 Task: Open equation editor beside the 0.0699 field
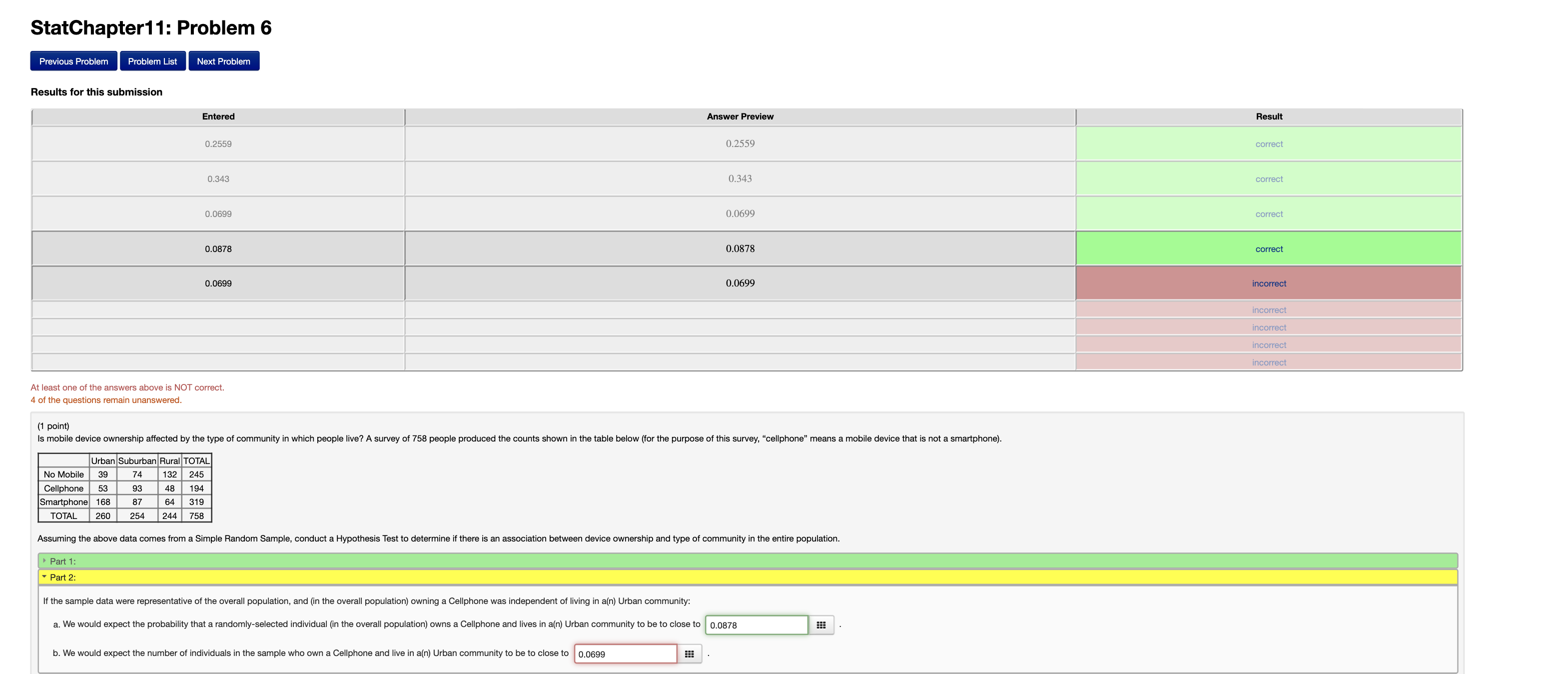(689, 654)
